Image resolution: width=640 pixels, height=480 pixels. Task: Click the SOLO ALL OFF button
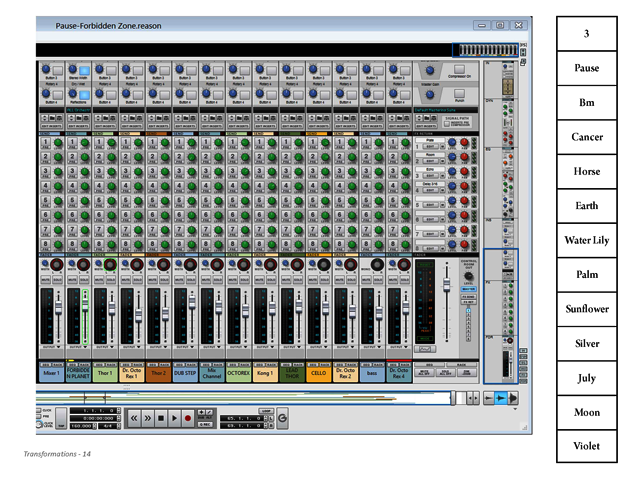[445, 372]
